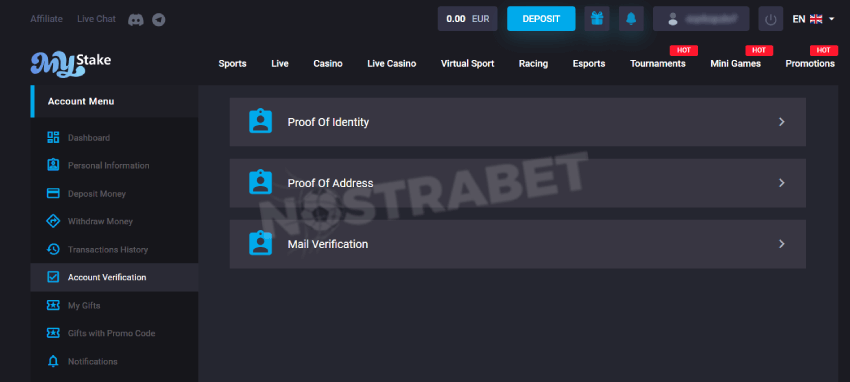
Task: Click the Mail Verification text
Action: [x=327, y=244]
